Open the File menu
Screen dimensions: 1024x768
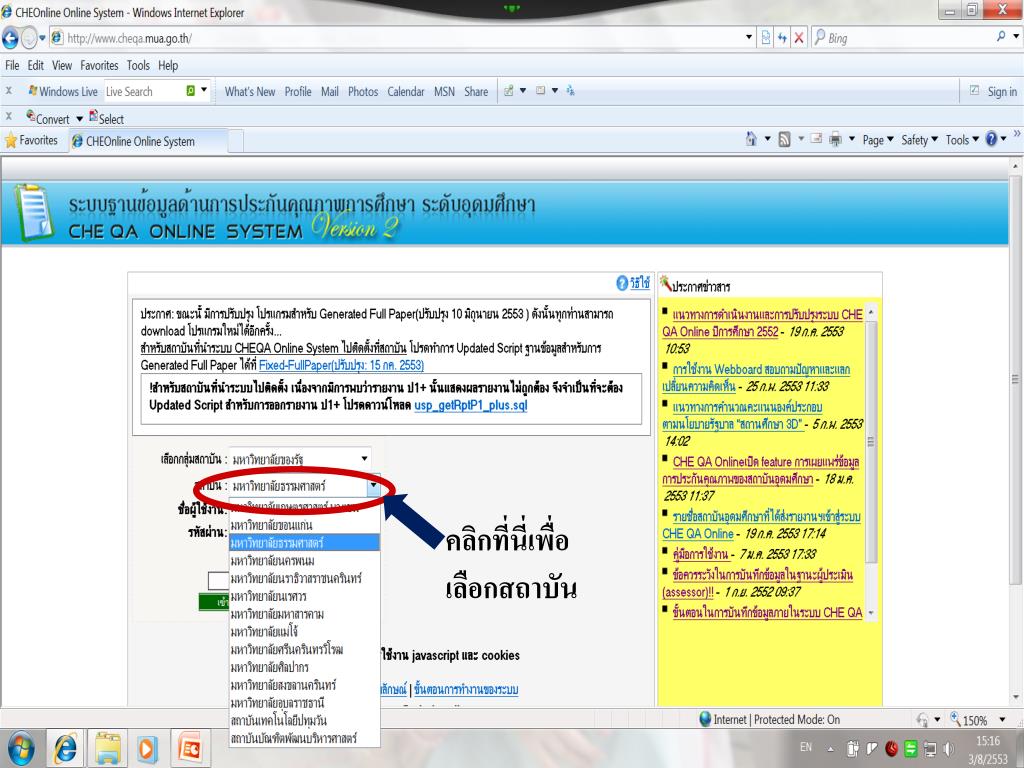pos(12,65)
